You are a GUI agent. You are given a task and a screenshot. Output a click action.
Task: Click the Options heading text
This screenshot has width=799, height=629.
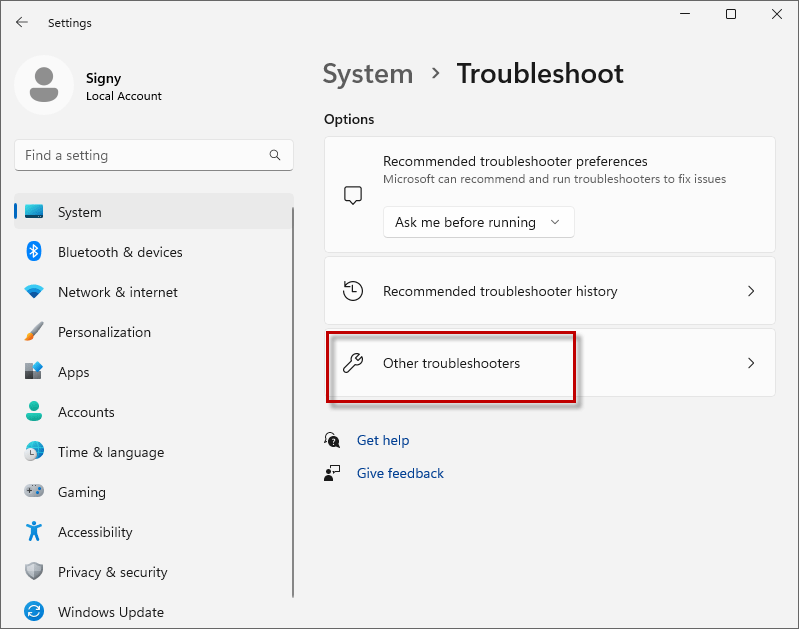(349, 119)
